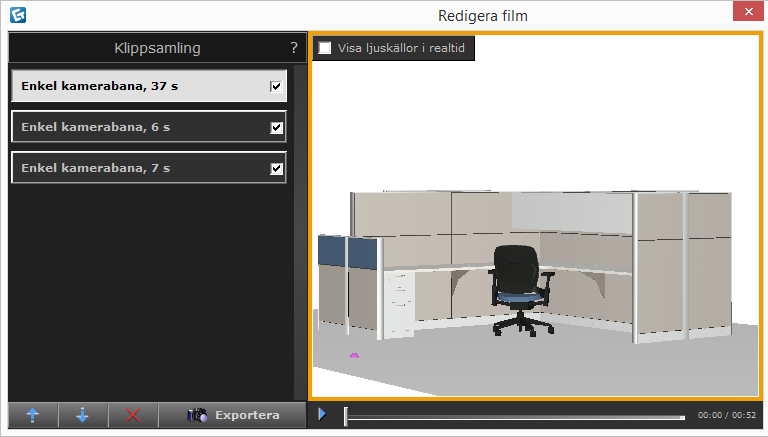Image resolution: width=768 pixels, height=437 pixels.
Task: Select clip Enkel kamerabana, 6 s
Action: 149,127
